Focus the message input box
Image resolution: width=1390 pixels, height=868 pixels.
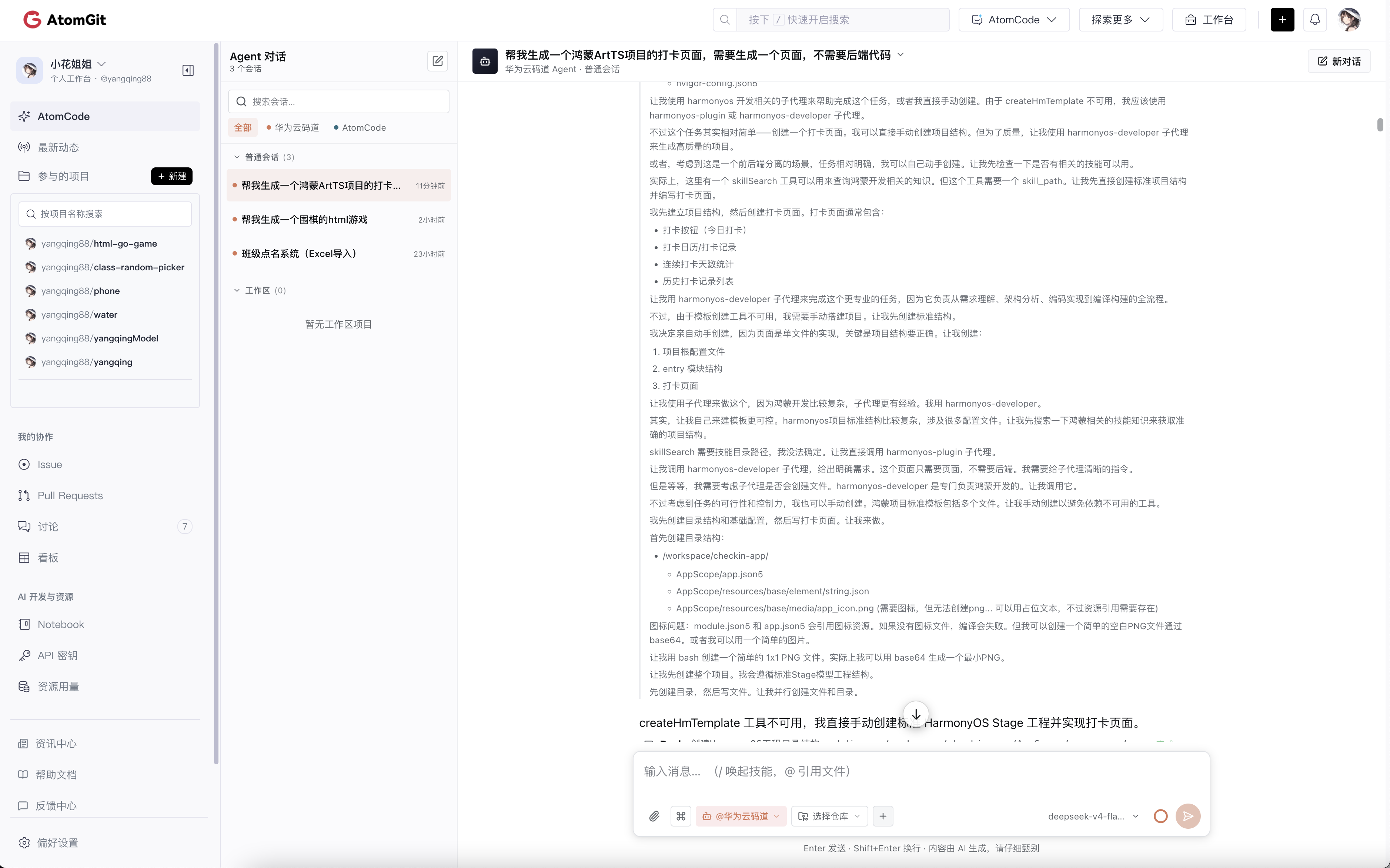point(921,771)
